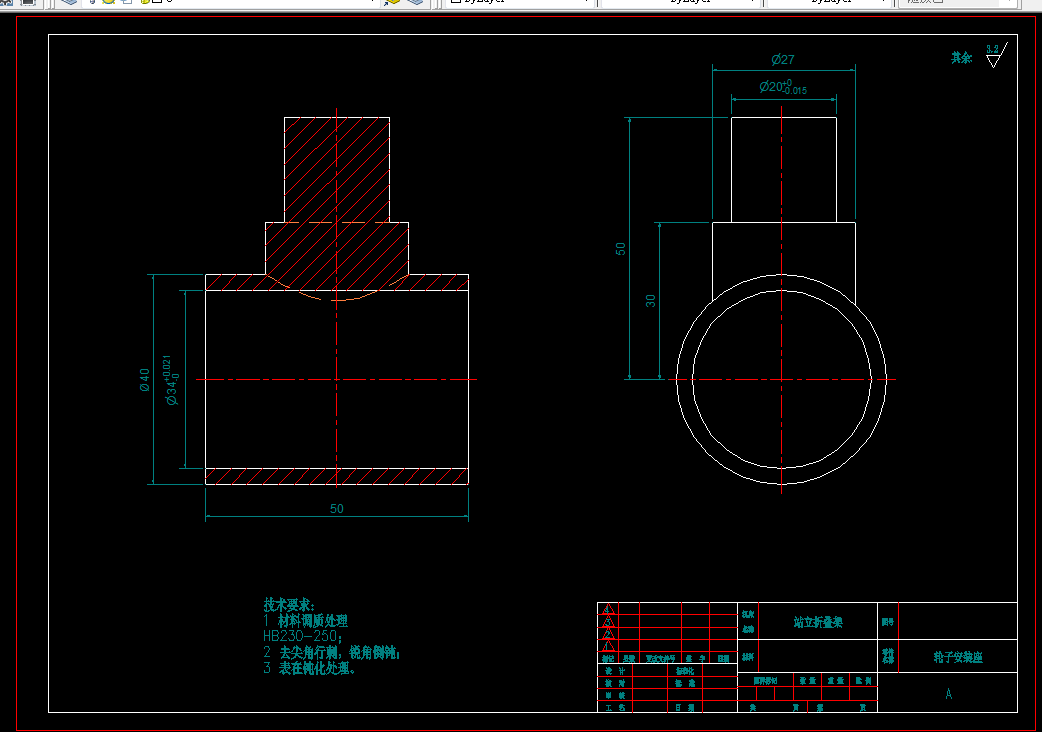1042x732 pixels.
Task: Click the 更改文件号 header cell
Action: (x=661, y=658)
